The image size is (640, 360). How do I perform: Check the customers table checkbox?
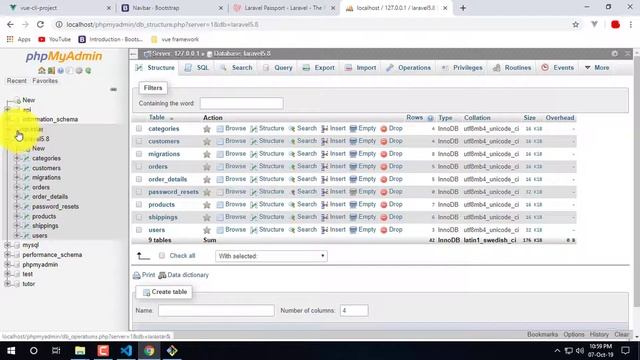coord(139,141)
